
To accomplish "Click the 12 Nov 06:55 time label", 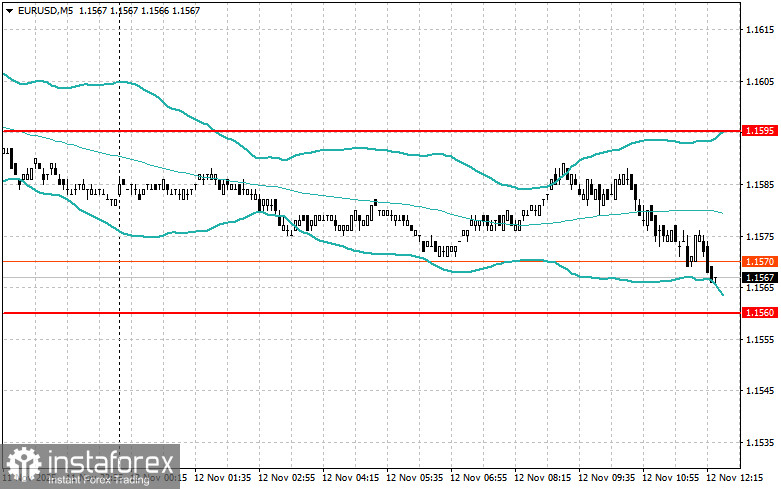I will point(478,478).
